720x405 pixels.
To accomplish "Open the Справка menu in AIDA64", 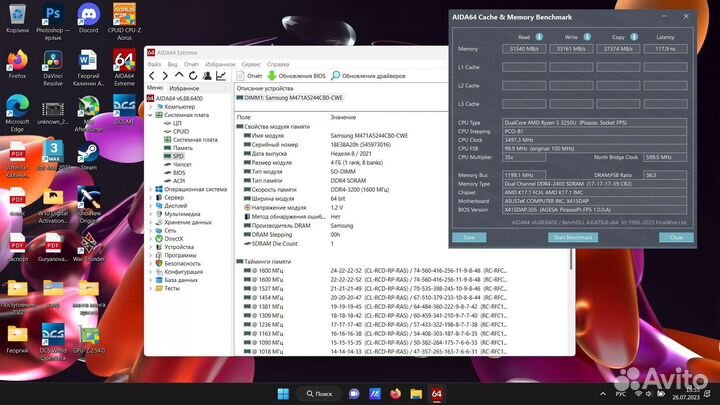I will click(278, 64).
